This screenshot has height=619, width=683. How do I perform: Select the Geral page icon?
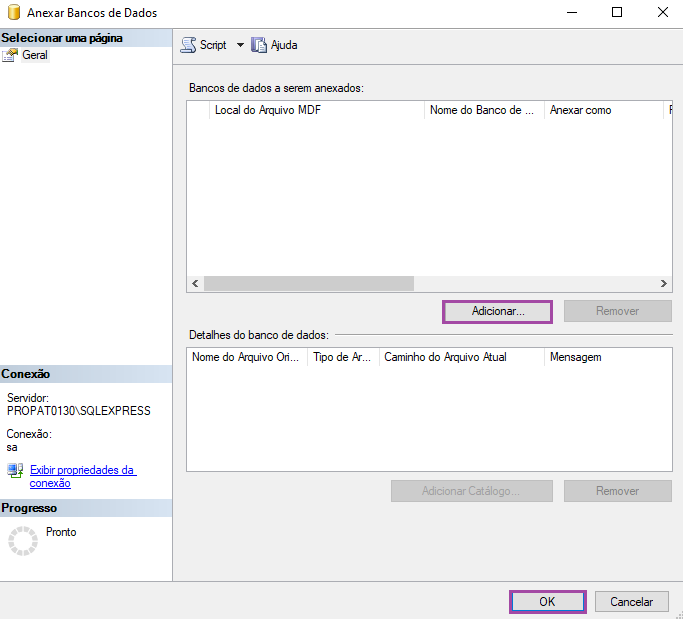coord(10,55)
